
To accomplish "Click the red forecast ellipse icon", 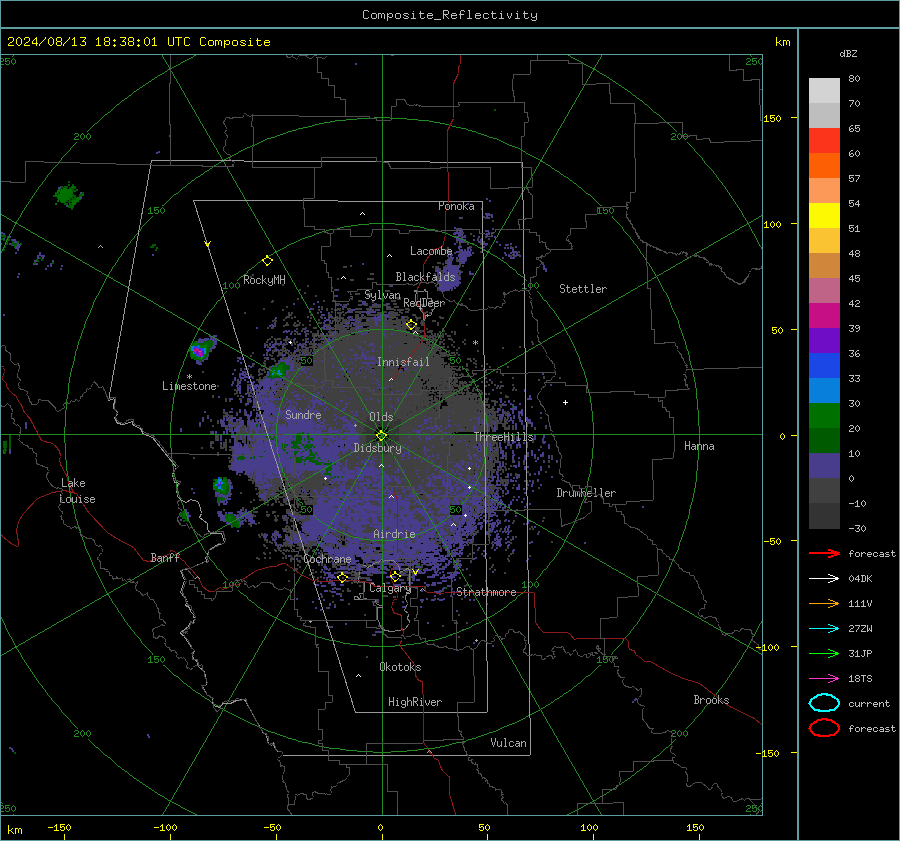I will [824, 728].
